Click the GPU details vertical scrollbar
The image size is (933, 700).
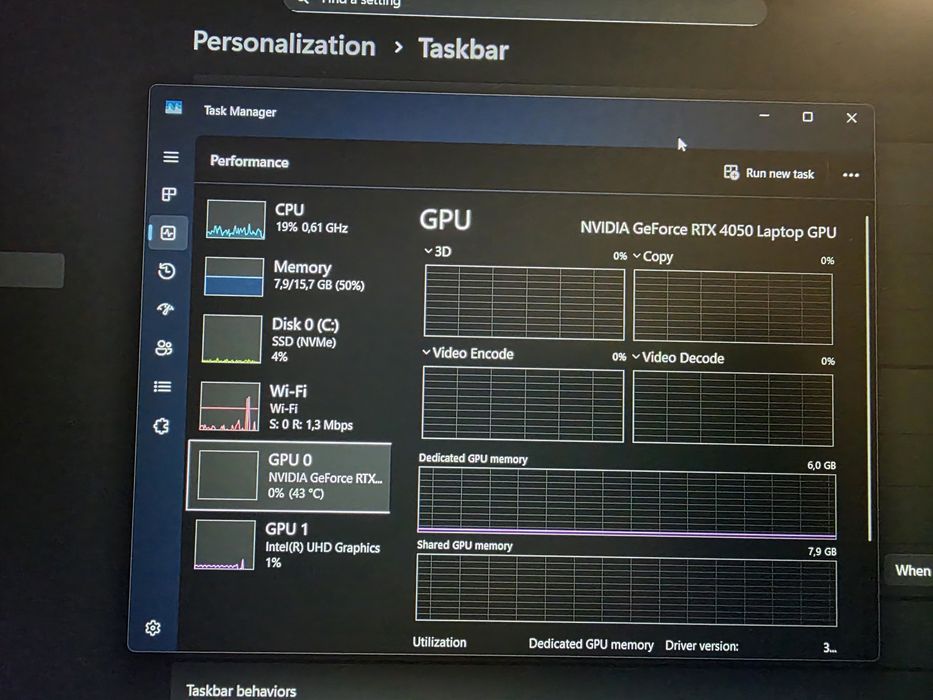(x=868, y=379)
